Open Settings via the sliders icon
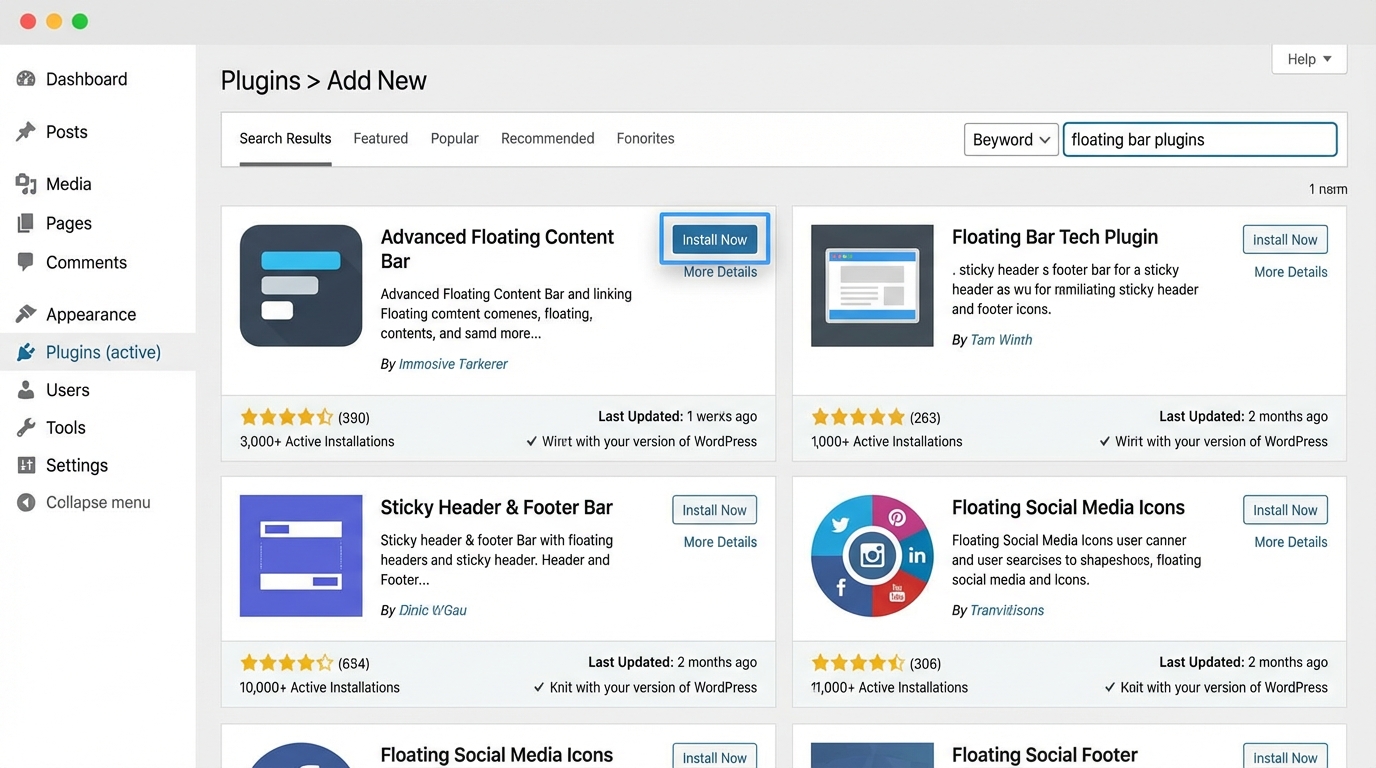Image resolution: width=1376 pixels, height=768 pixels. click(24, 465)
